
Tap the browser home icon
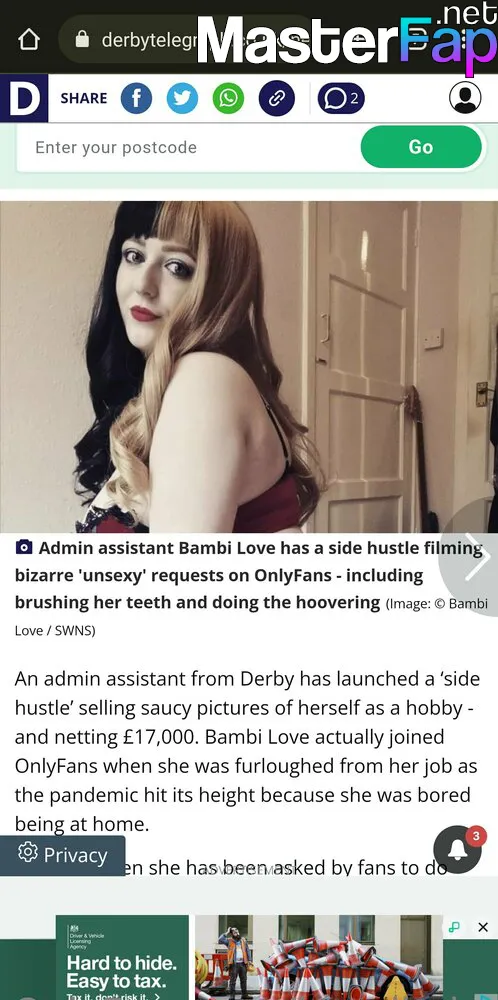28,40
